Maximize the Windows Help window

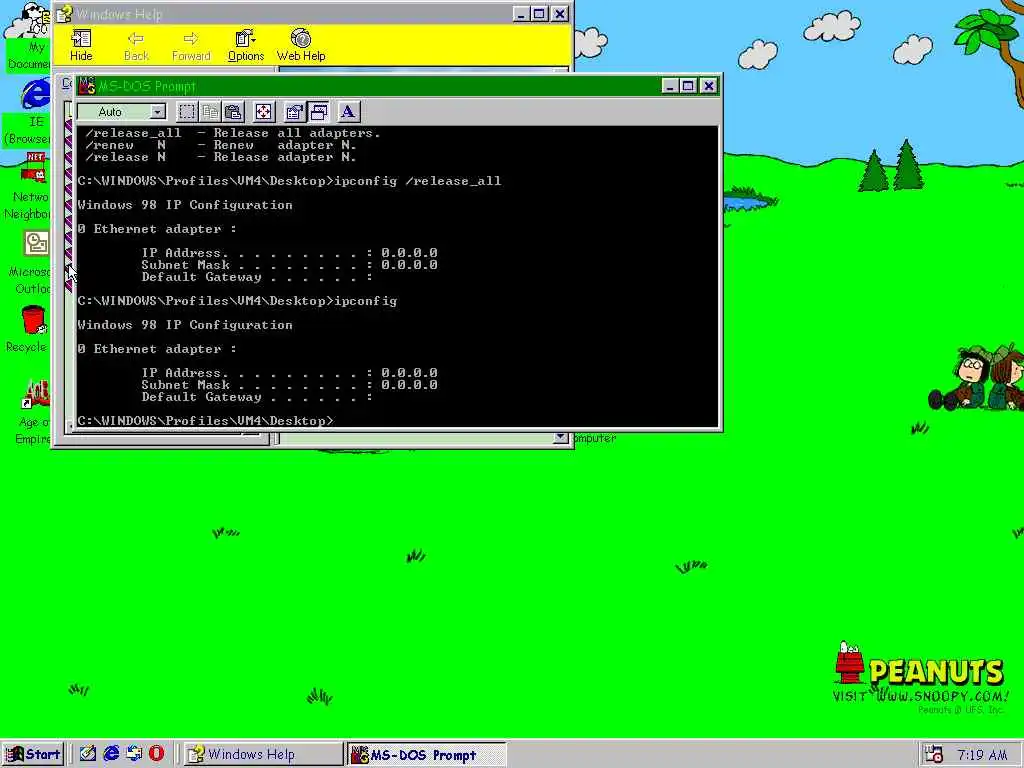[x=539, y=14]
